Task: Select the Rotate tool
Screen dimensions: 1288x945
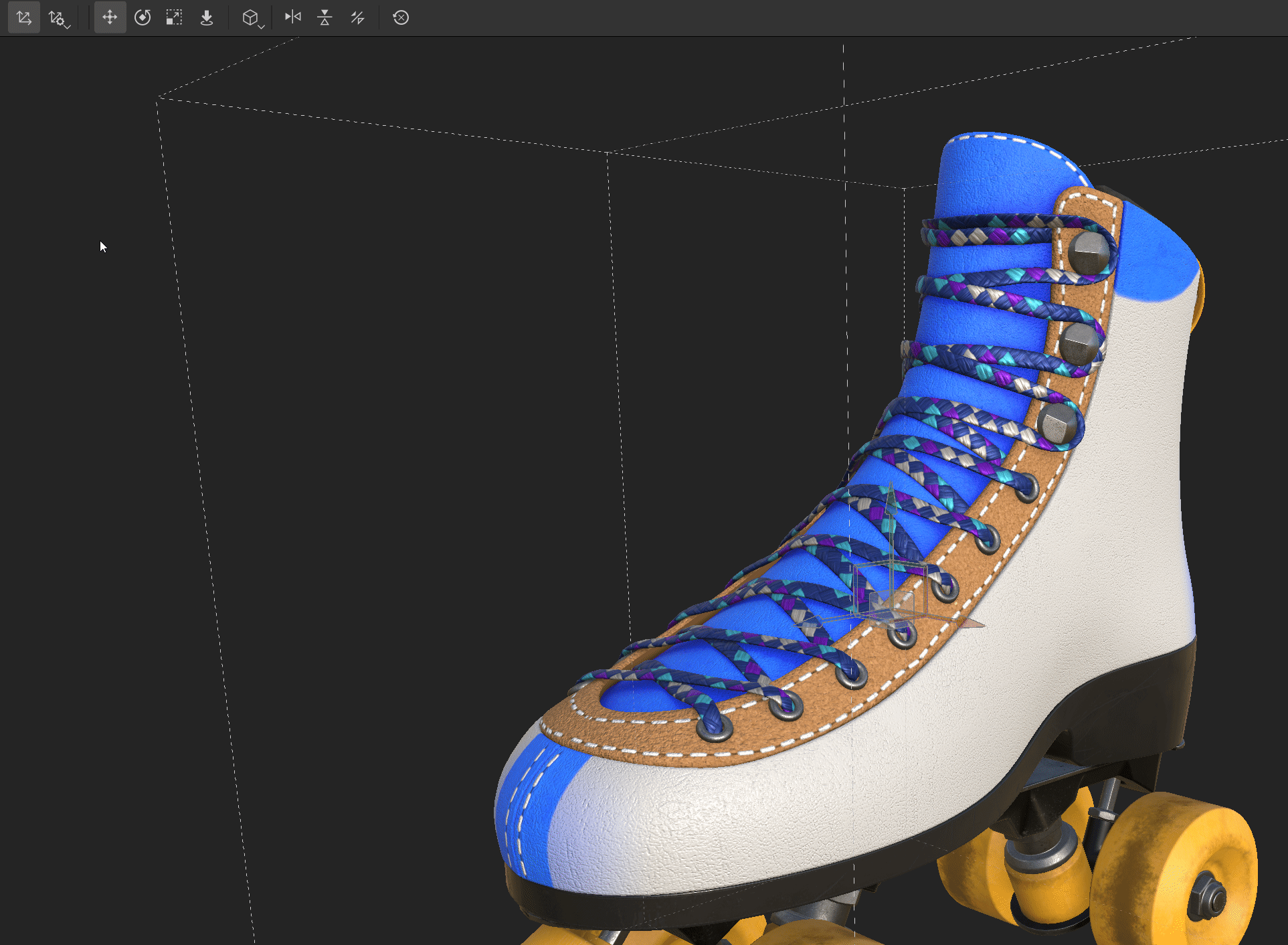Action: point(143,17)
